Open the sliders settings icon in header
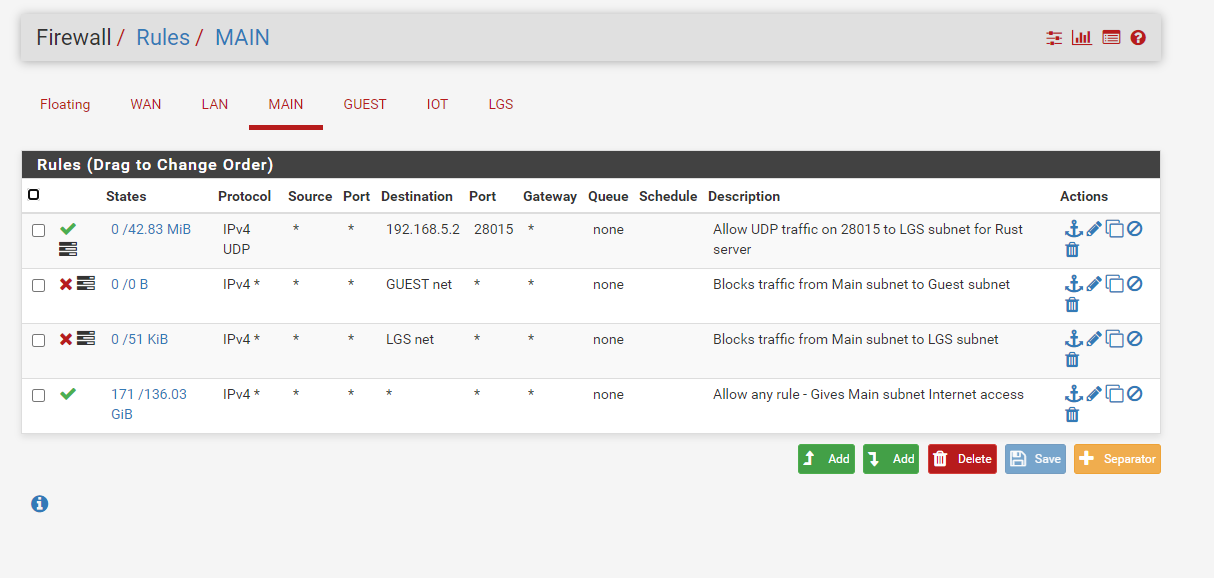 (x=1054, y=38)
